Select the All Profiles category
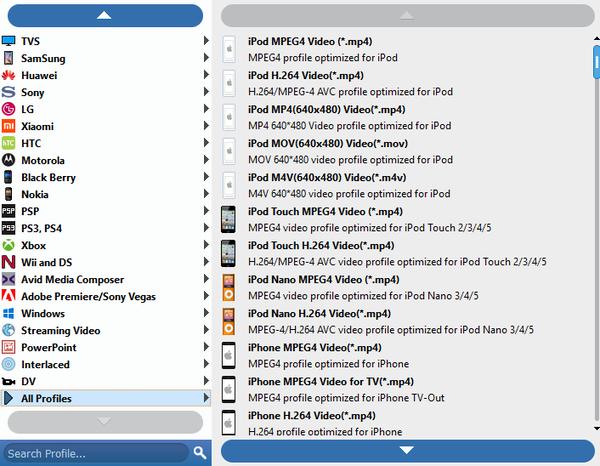The width and height of the screenshot is (600, 466). (105, 398)
